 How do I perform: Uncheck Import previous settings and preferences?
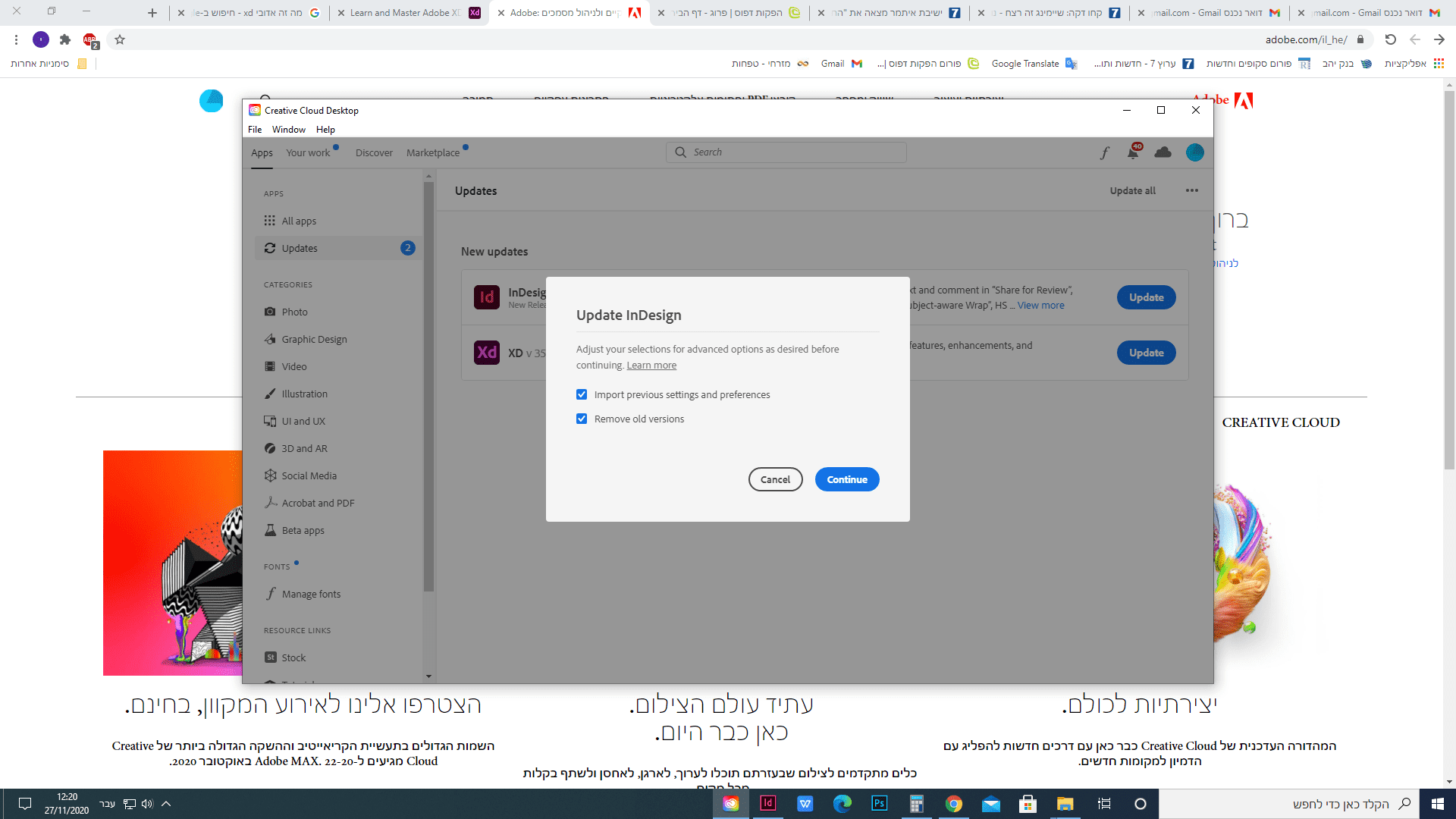point(582,394)
